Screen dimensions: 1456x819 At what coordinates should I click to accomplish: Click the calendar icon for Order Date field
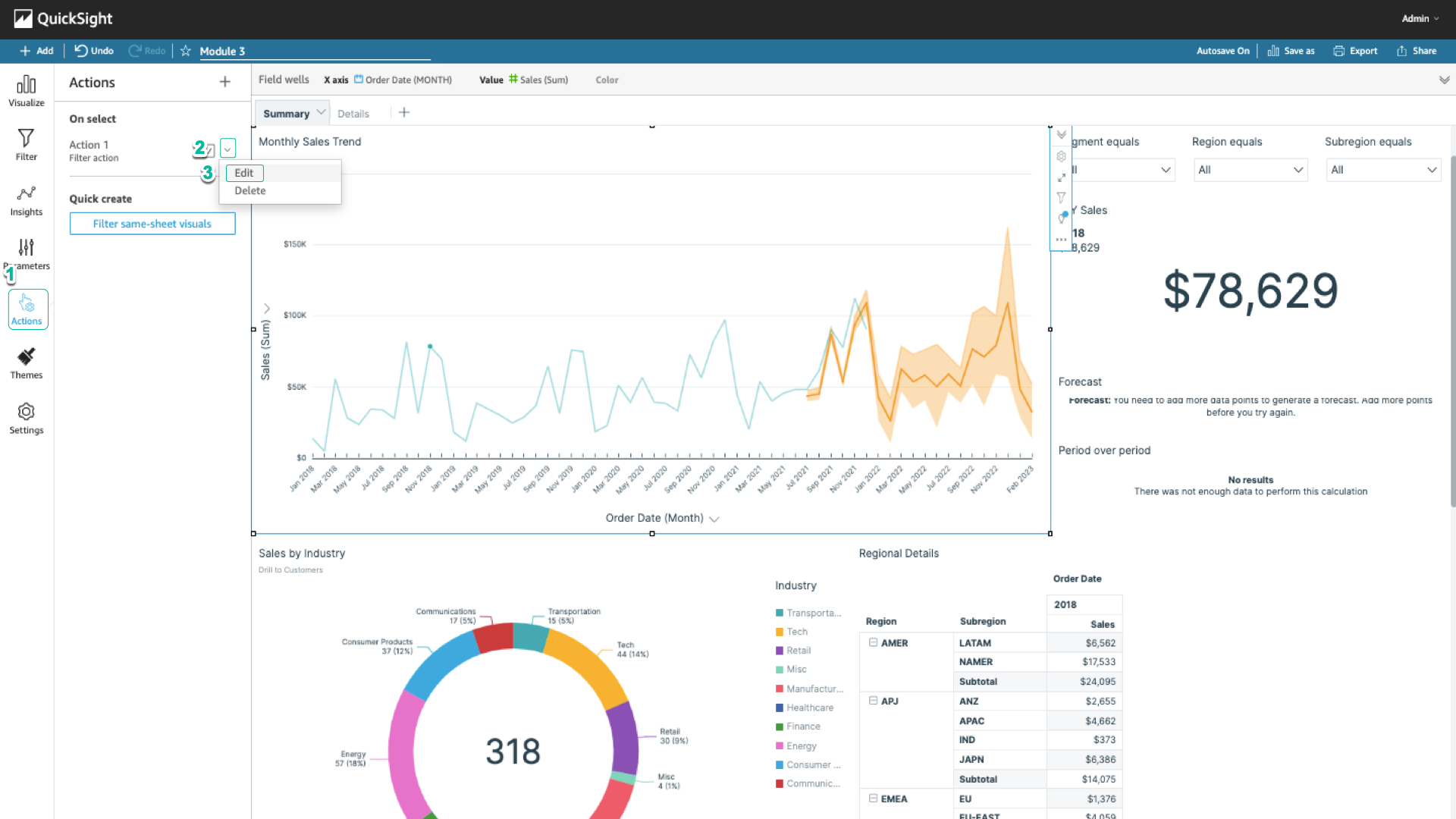pos(359,79)
